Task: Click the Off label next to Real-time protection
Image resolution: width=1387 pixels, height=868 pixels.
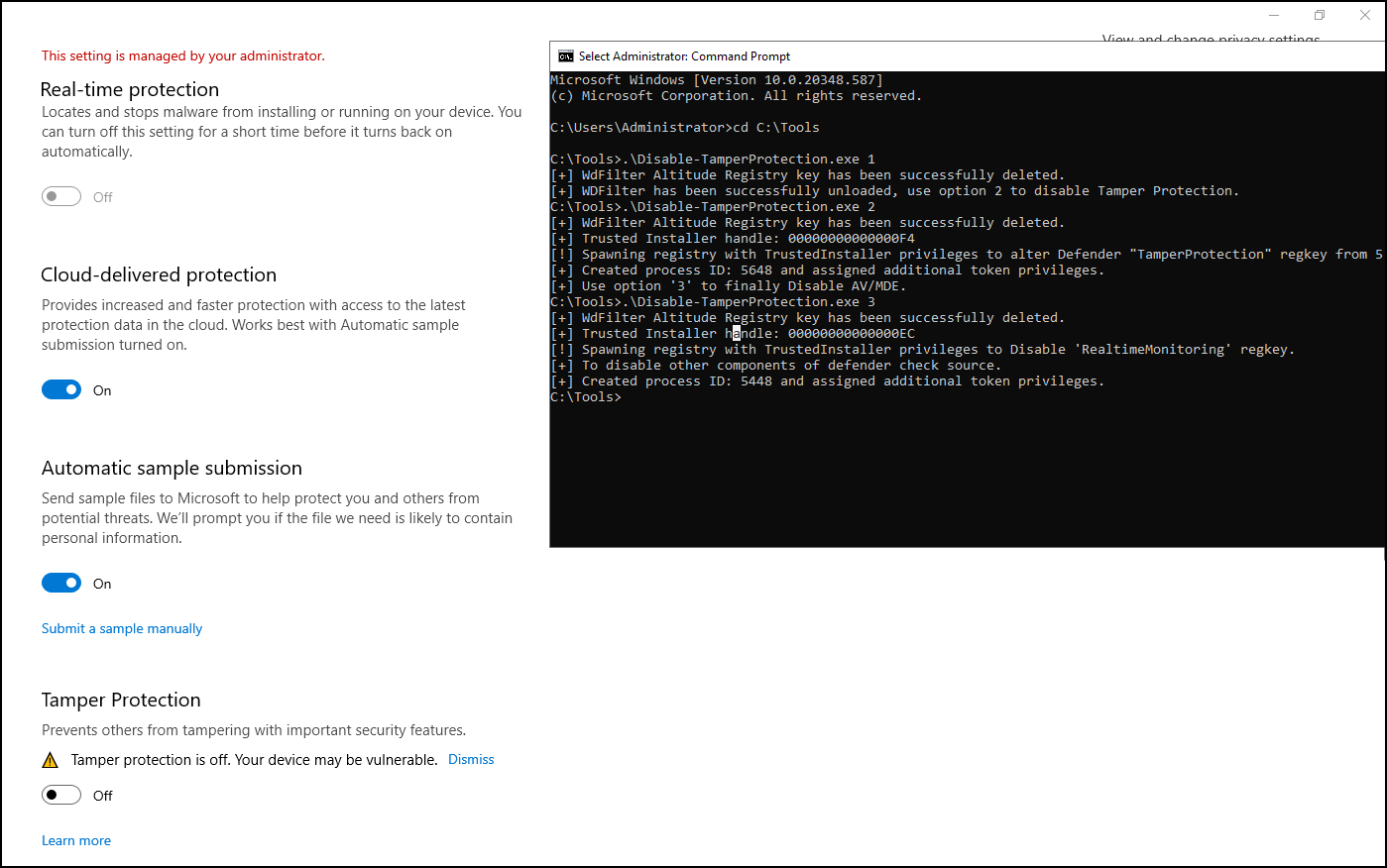Action: [x=103, y=196]
